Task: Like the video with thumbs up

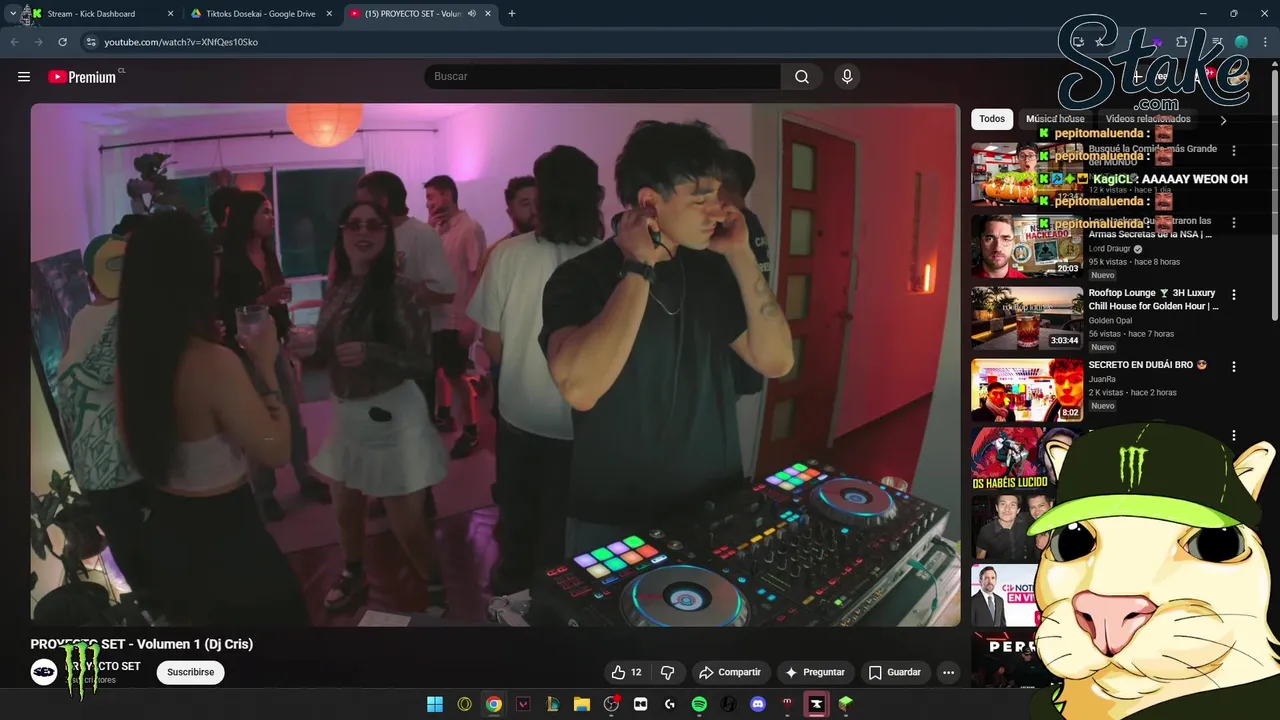Action: [x=628, y=672]
